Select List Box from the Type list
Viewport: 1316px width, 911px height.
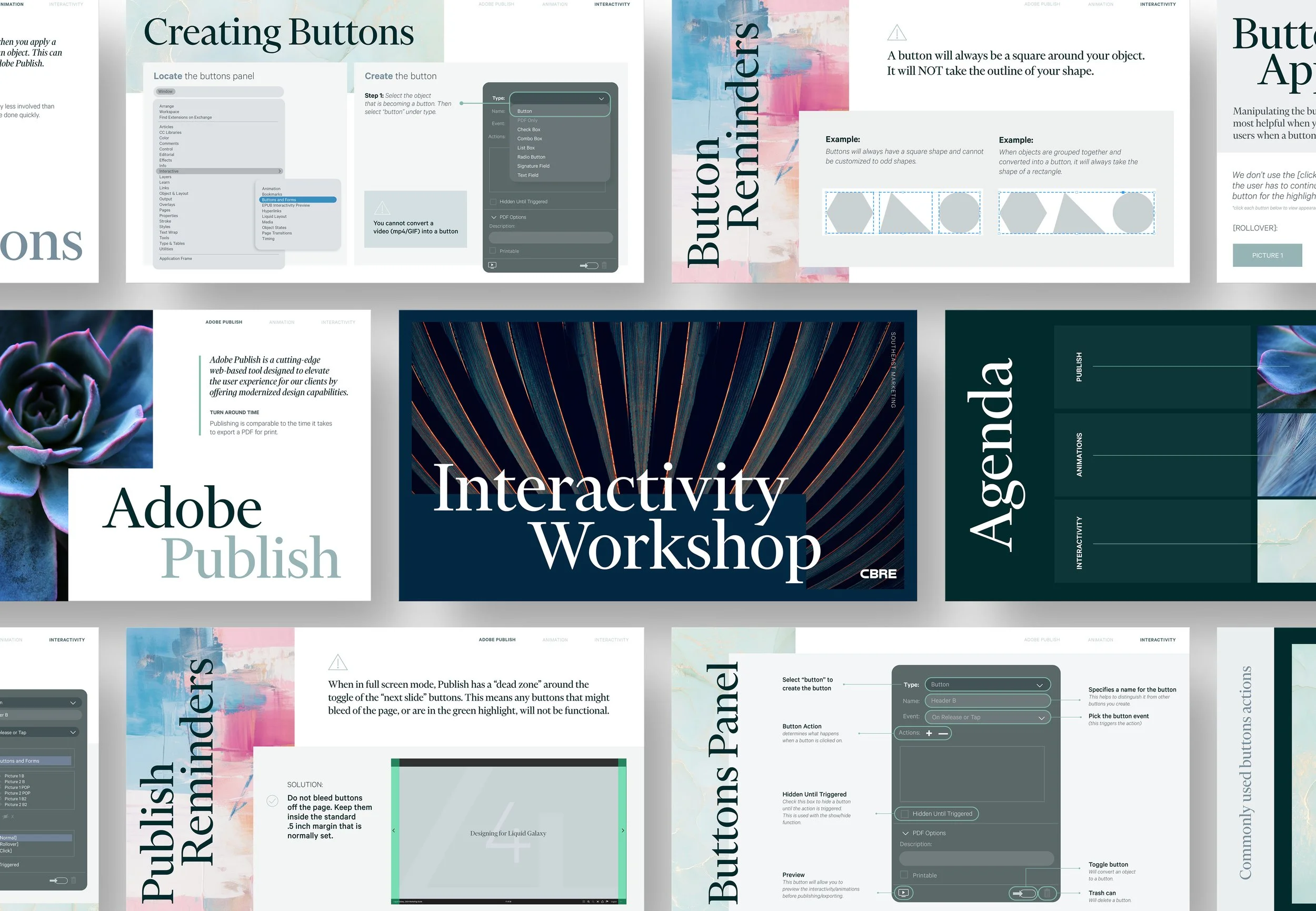click(526, 148)
